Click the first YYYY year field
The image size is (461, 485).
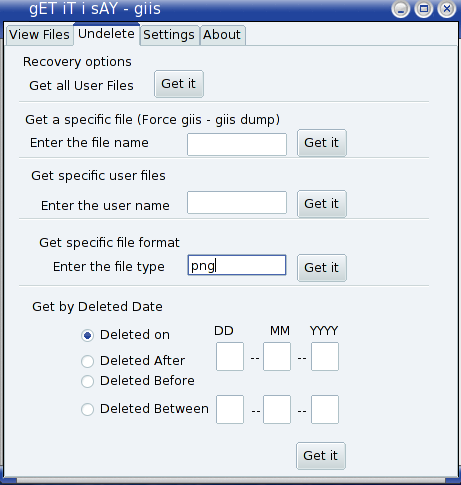coord(325,356)
